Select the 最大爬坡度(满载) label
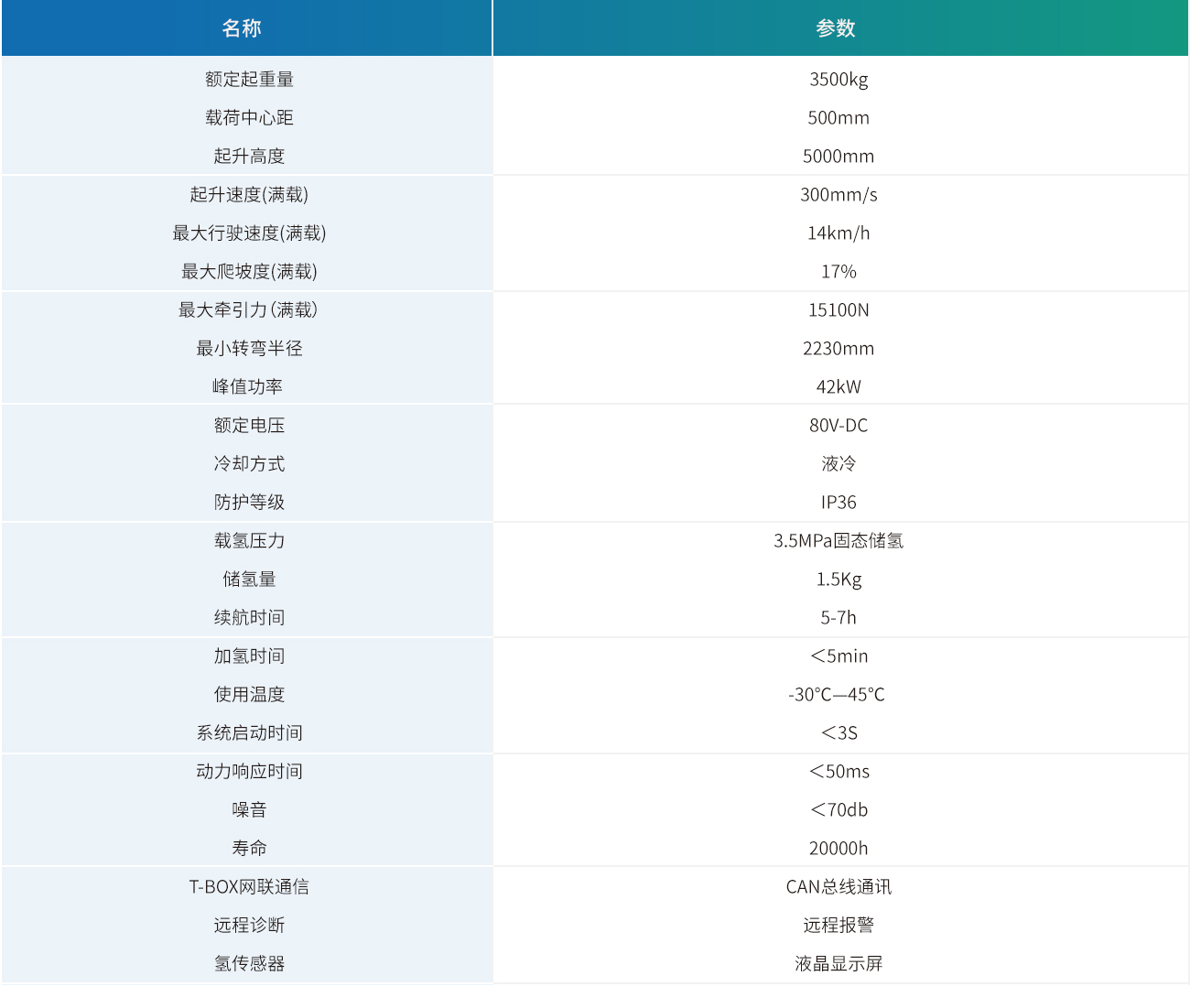The width and height of the screenshot is (1190, 1008). tap(249, 272)
